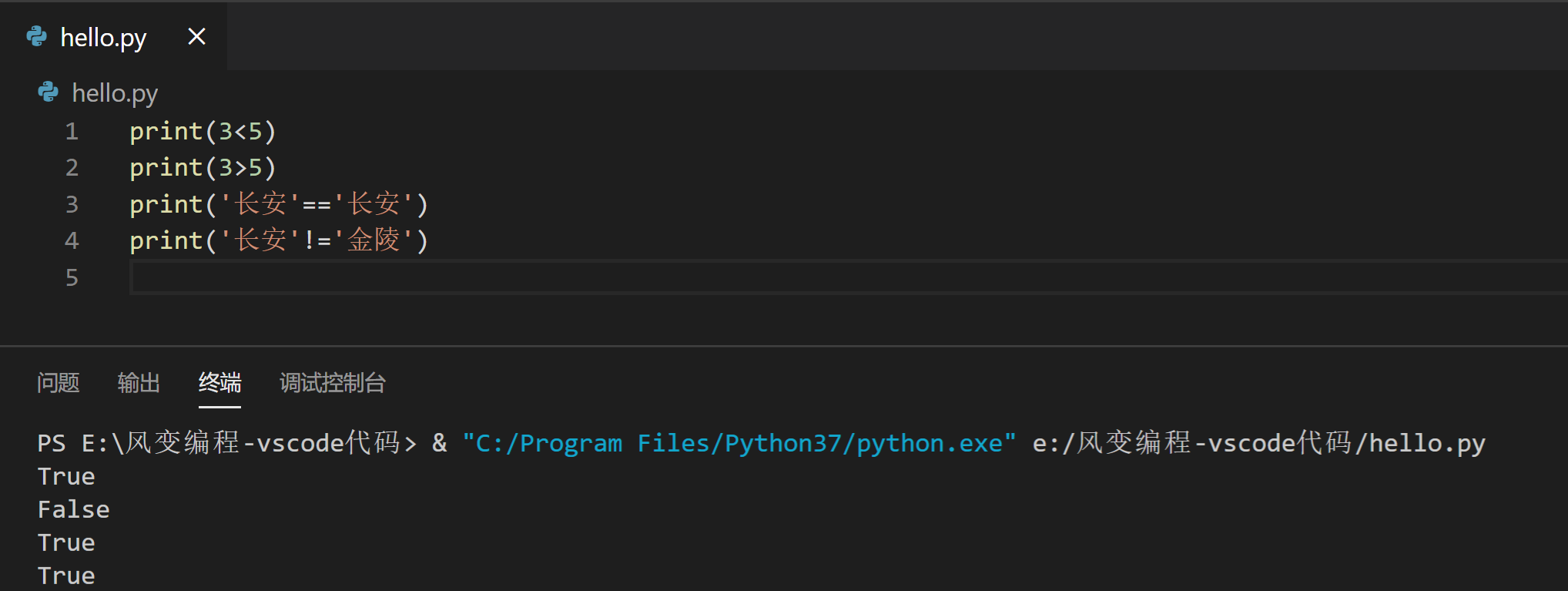Close the hello.py editor tab
The width and height of the screenshot is (1568, 591).
pos(196,36)
